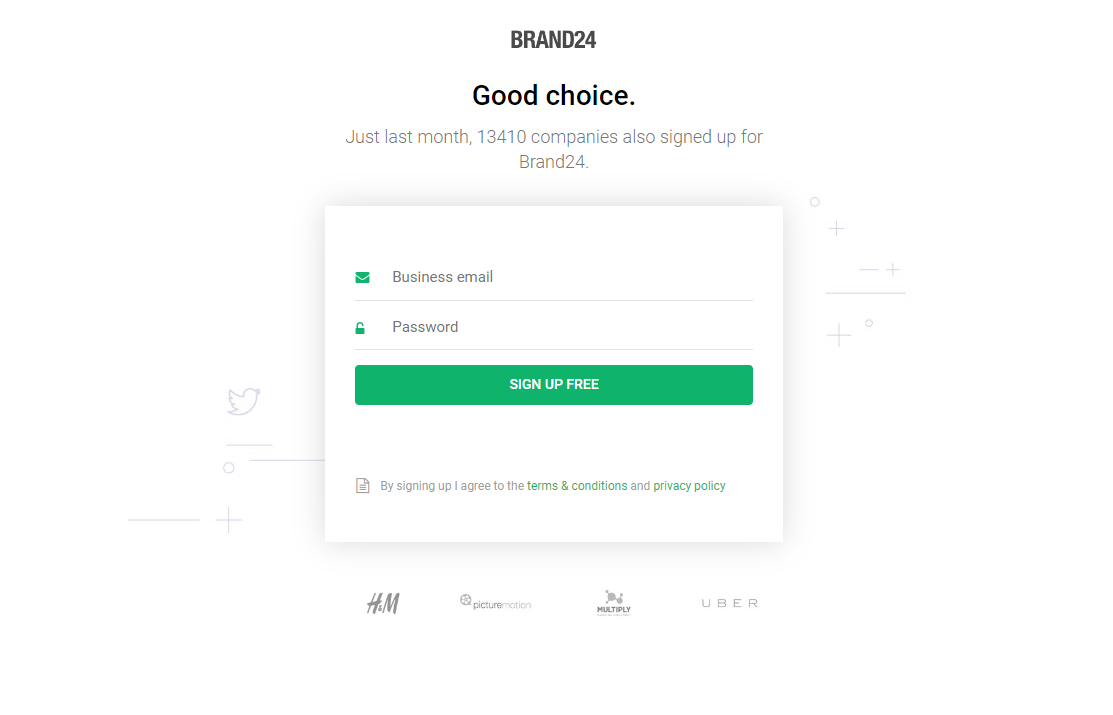Click the Multiply logo
Viewport: 1113px width, 715px height.
(614, 603)
